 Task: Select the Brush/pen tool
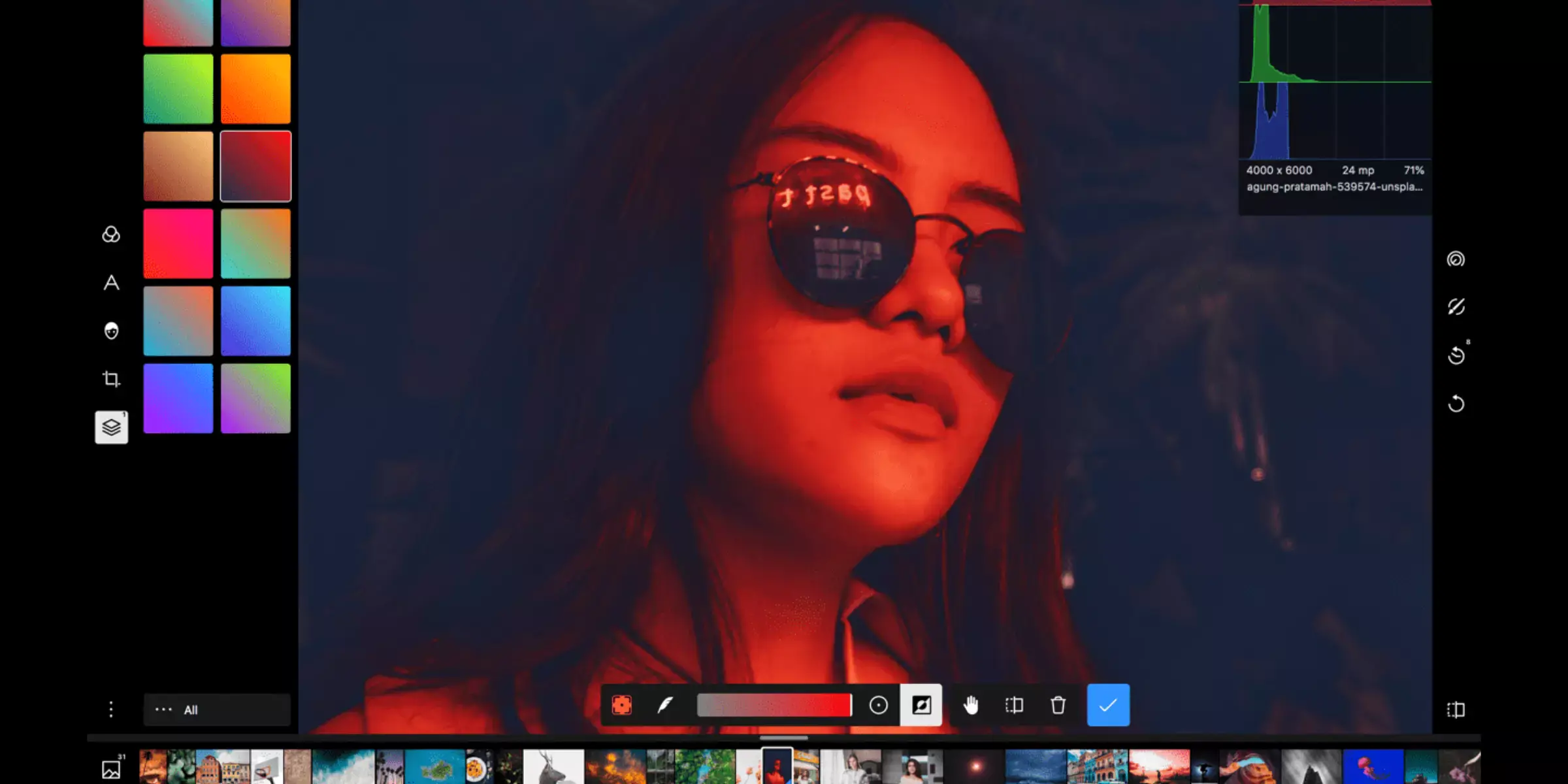coord(664,705)
